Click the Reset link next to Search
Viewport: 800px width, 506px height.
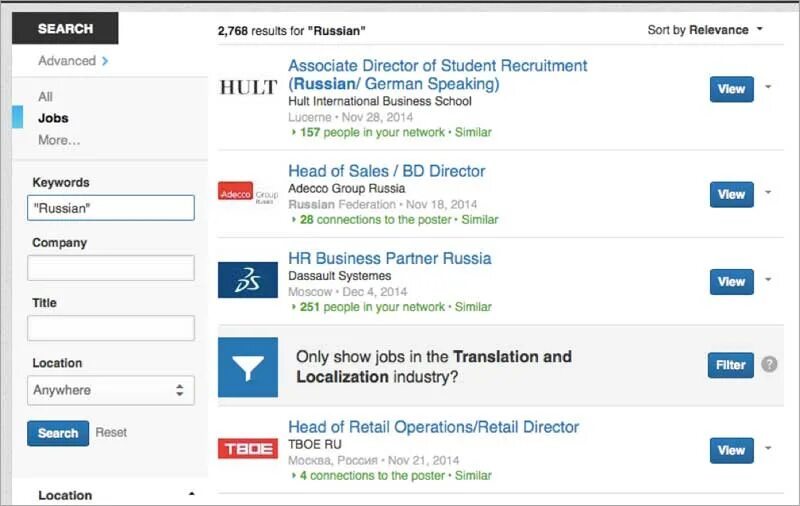111,432
